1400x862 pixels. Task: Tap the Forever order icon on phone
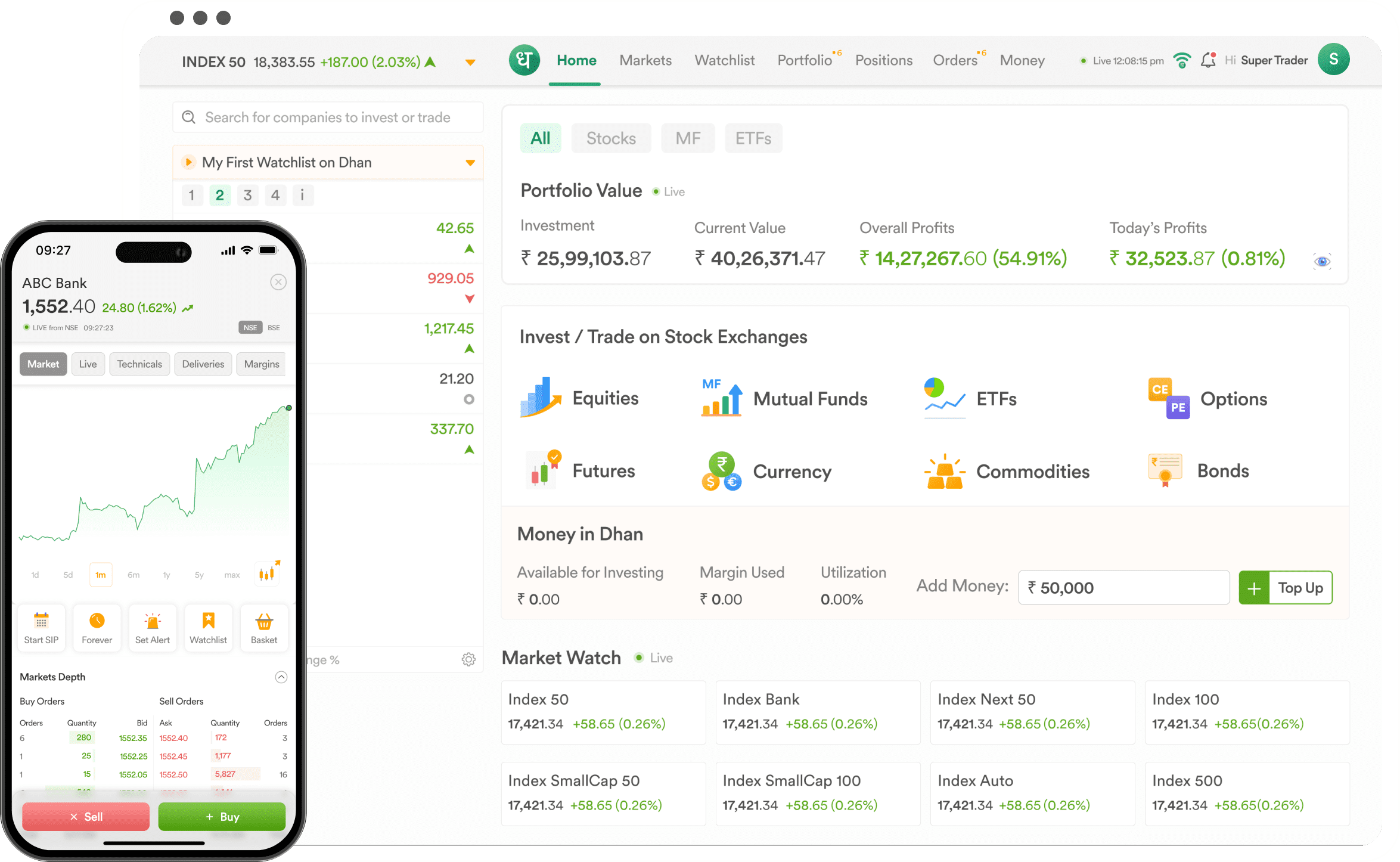(97, 621)
